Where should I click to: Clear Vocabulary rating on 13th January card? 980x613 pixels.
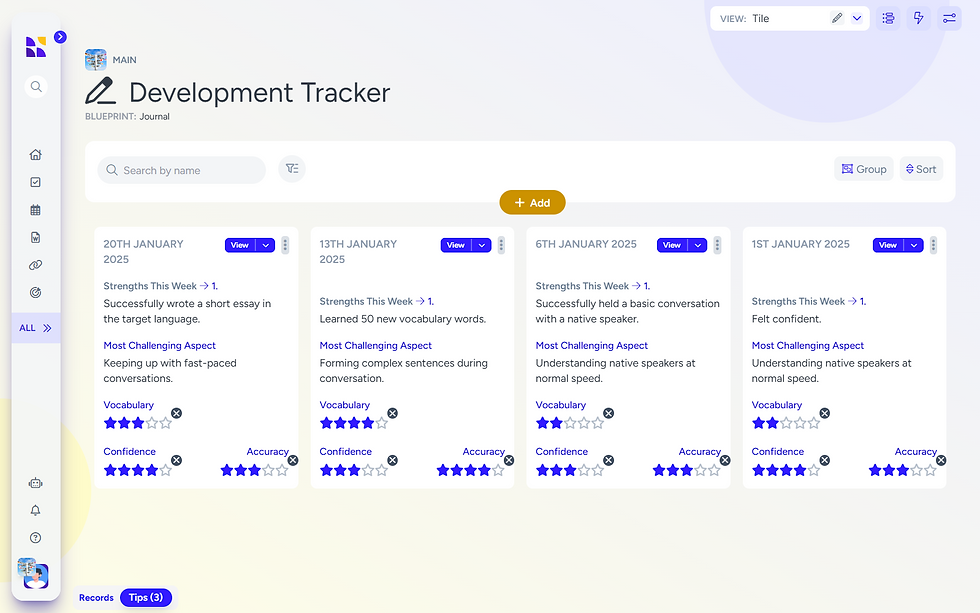pos(392,413)
